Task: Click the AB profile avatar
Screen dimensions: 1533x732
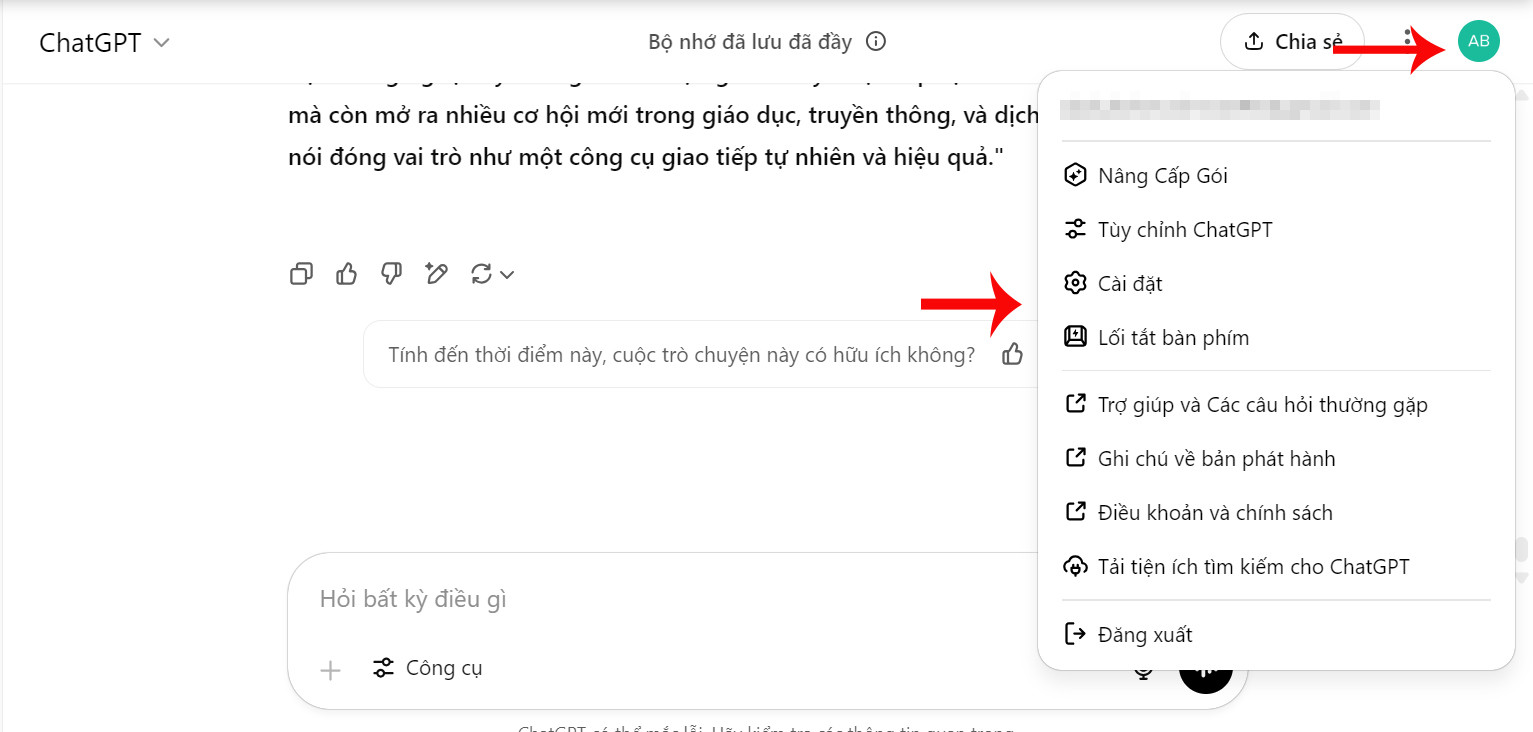Action: 1478,41
